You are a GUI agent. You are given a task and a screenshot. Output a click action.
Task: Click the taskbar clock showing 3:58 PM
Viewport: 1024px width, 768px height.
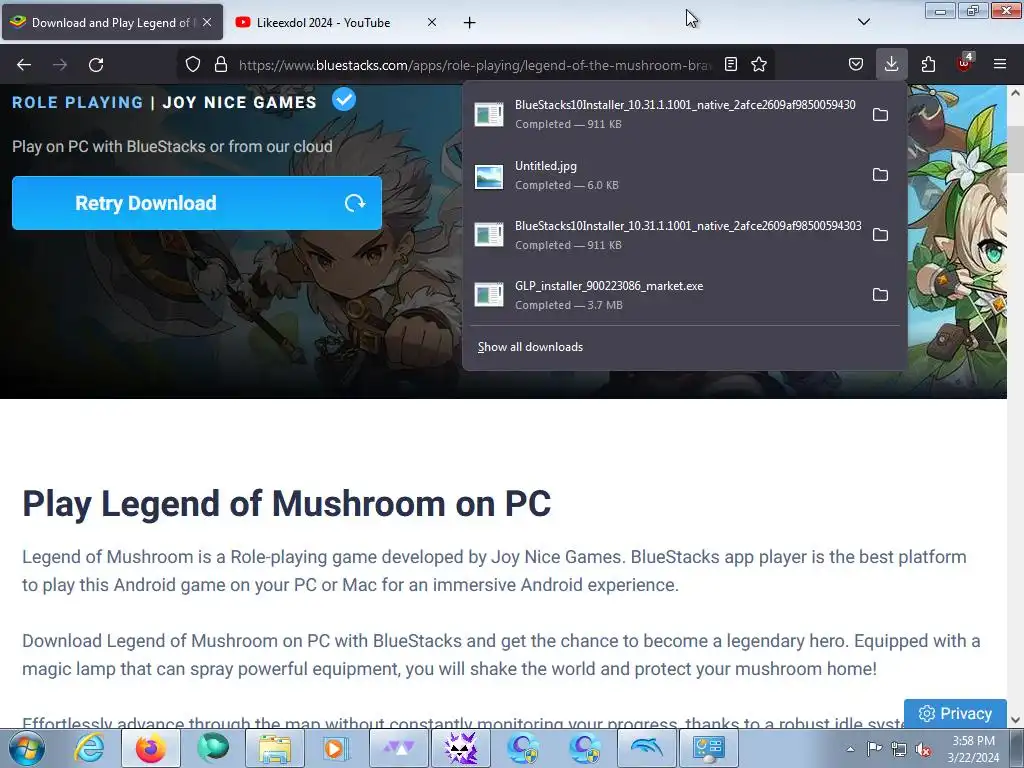(x=973, y=749)
